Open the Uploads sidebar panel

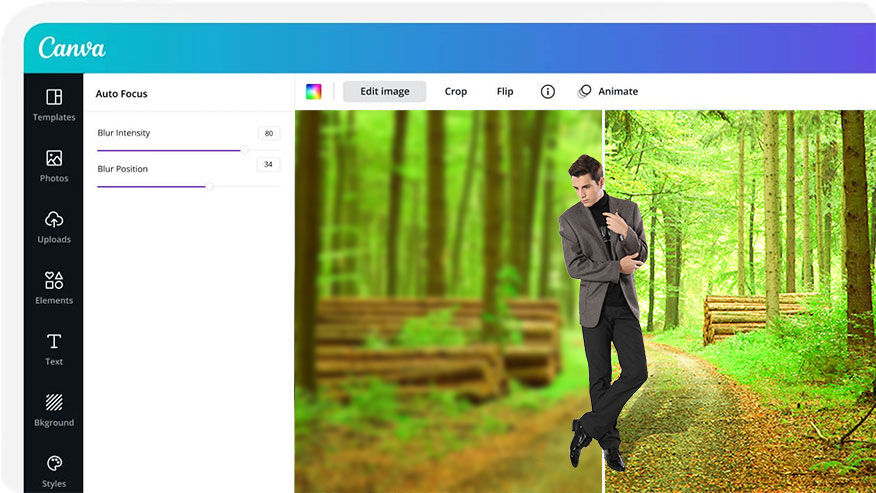(x=54, y=227)
